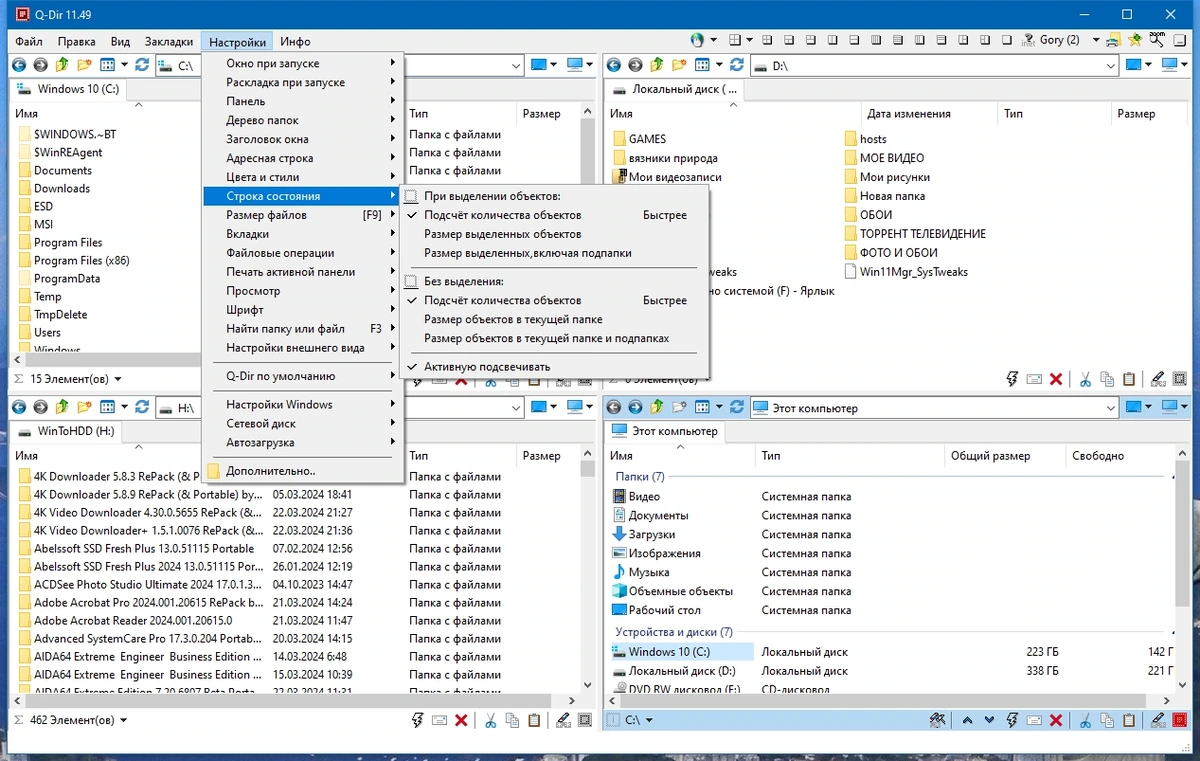Screen dimensions: 1200x761
Task: Click the red X delete icon in H:\ pane status bar
Action: (461, 720)
